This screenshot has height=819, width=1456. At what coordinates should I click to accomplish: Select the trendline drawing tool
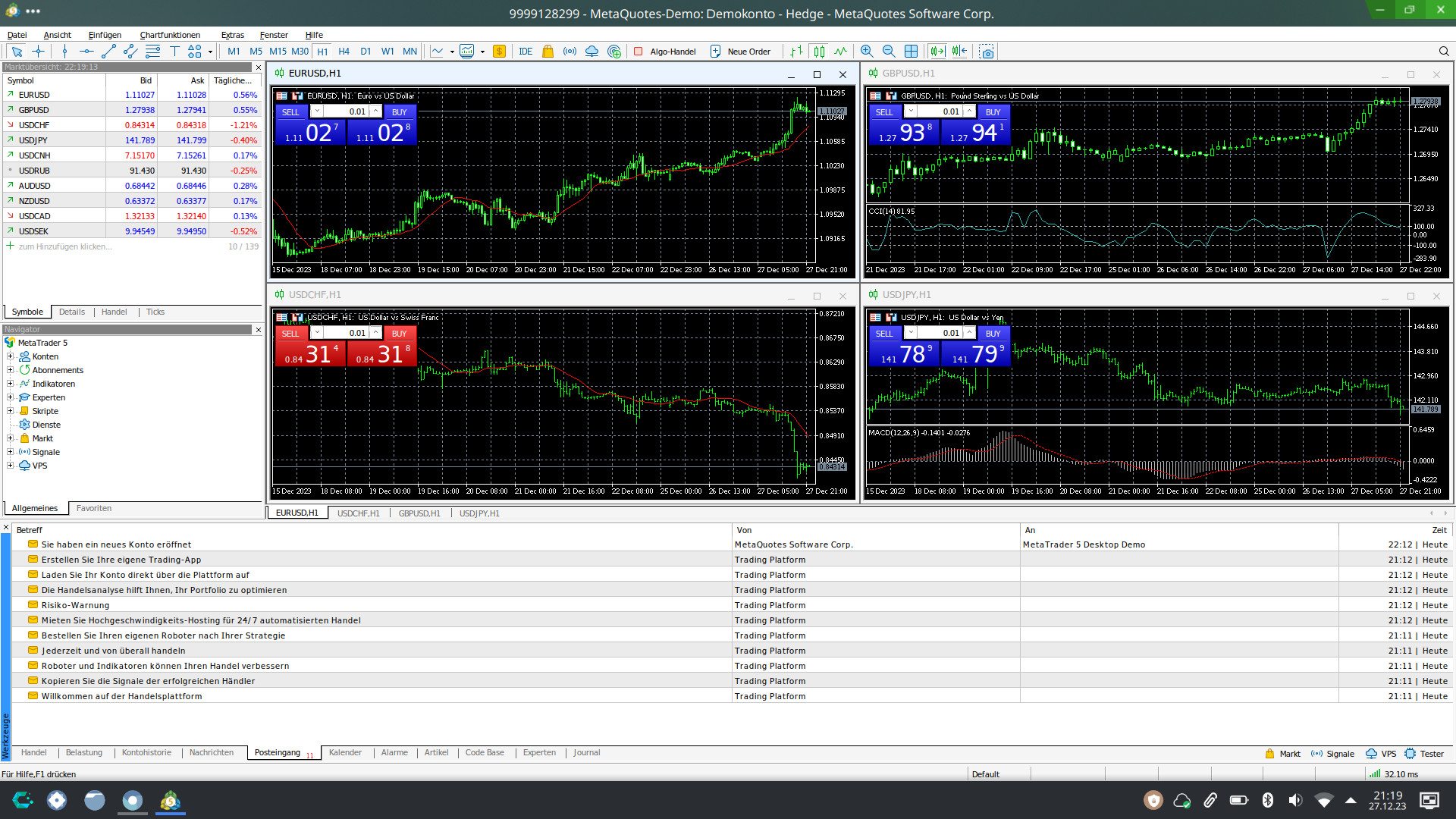(x=108, y=52)
